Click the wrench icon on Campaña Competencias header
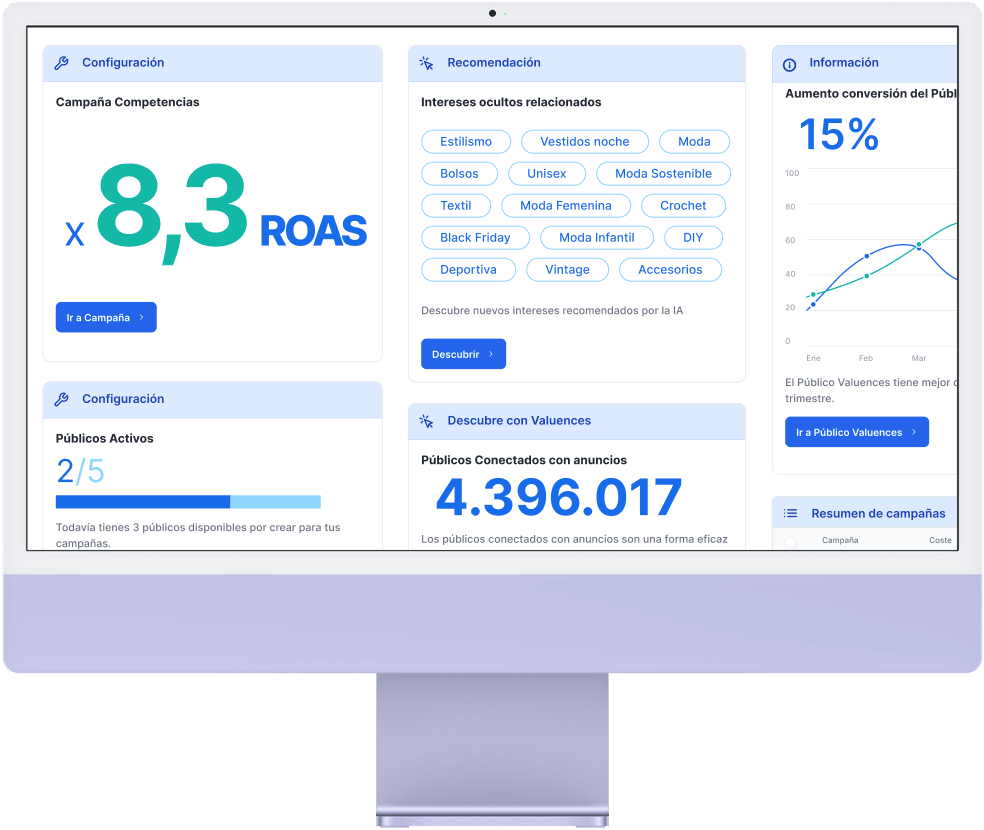Viewport: 984px width, 830px height. coord(60,62)
